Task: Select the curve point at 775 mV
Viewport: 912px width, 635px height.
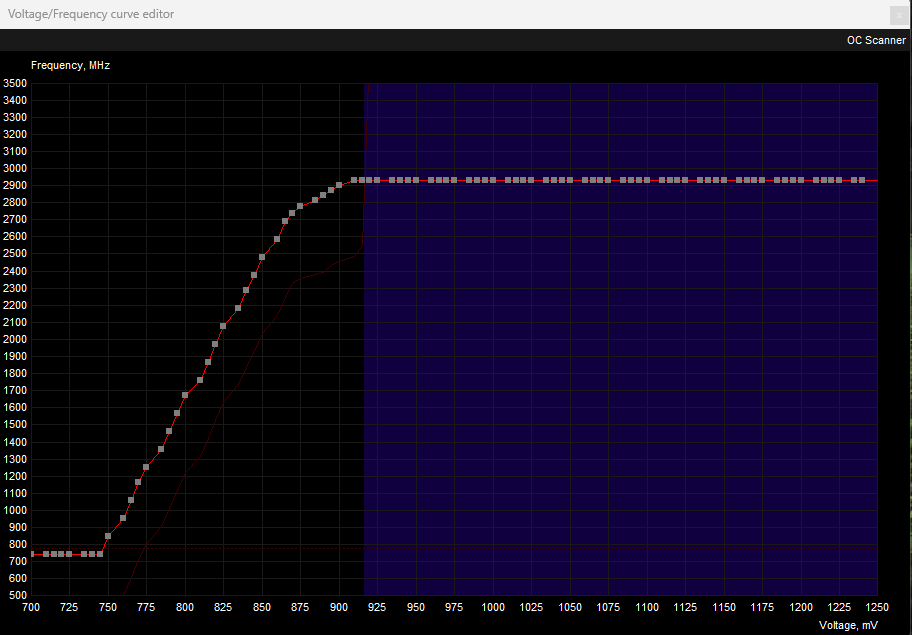Action: pos(146,467)
